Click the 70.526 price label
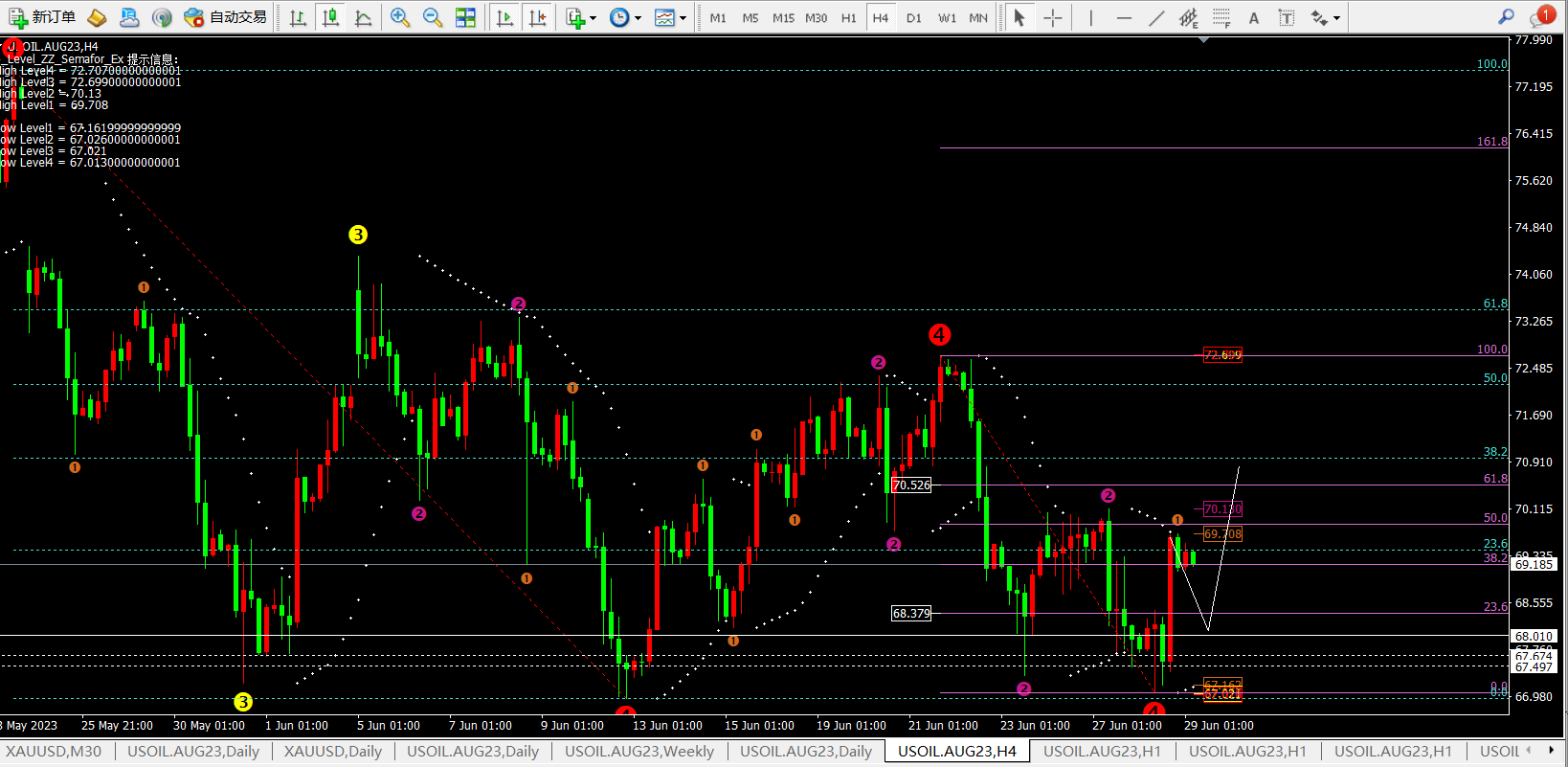 [911, 485]
